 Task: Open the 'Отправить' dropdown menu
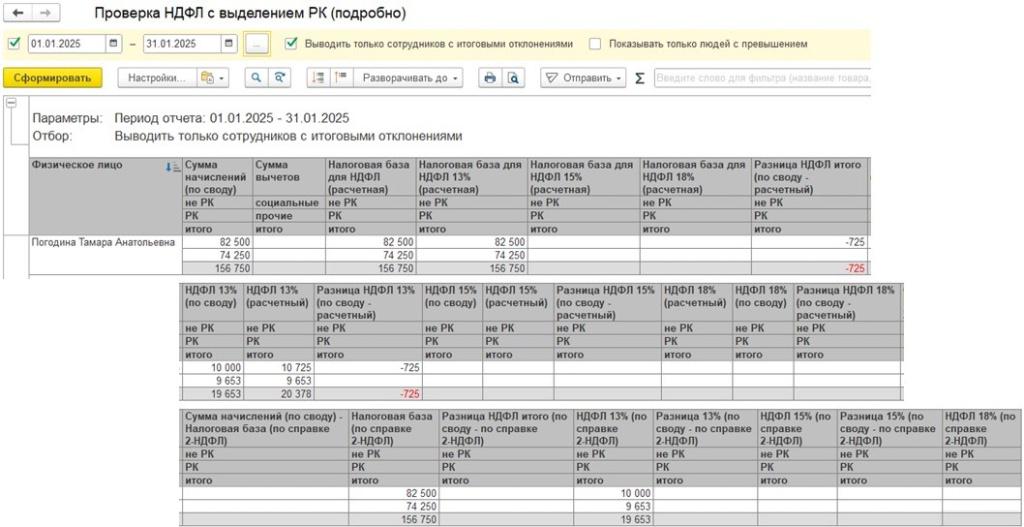[x=583, y=77]
